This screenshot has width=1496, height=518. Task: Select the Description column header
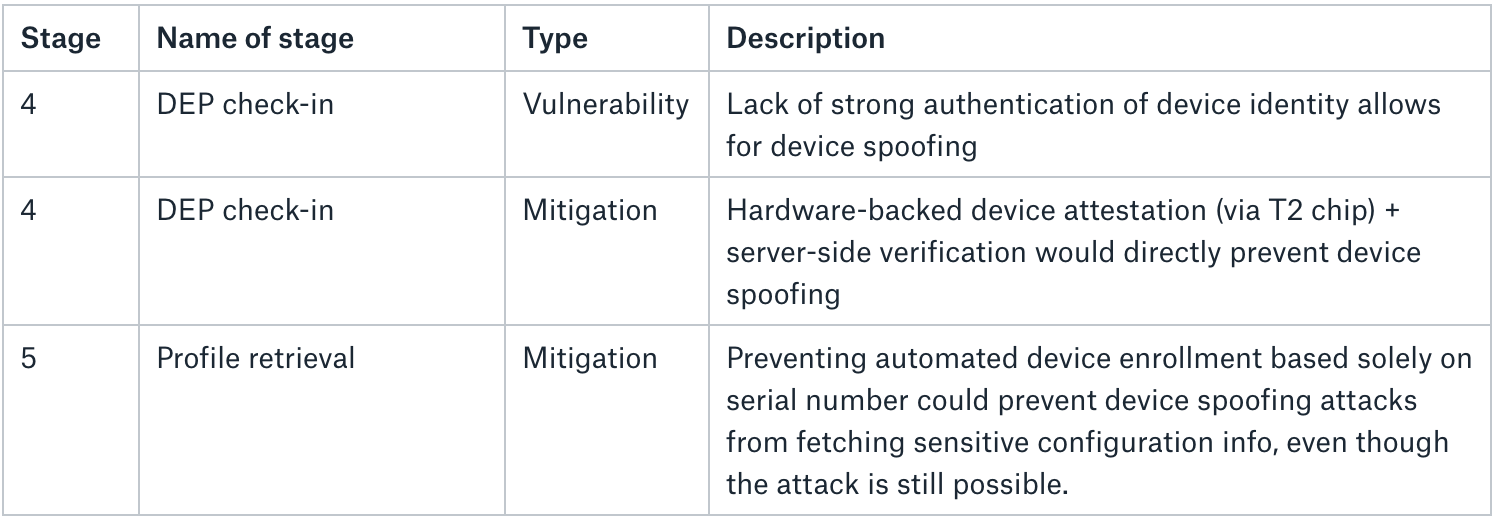point(805,39)
